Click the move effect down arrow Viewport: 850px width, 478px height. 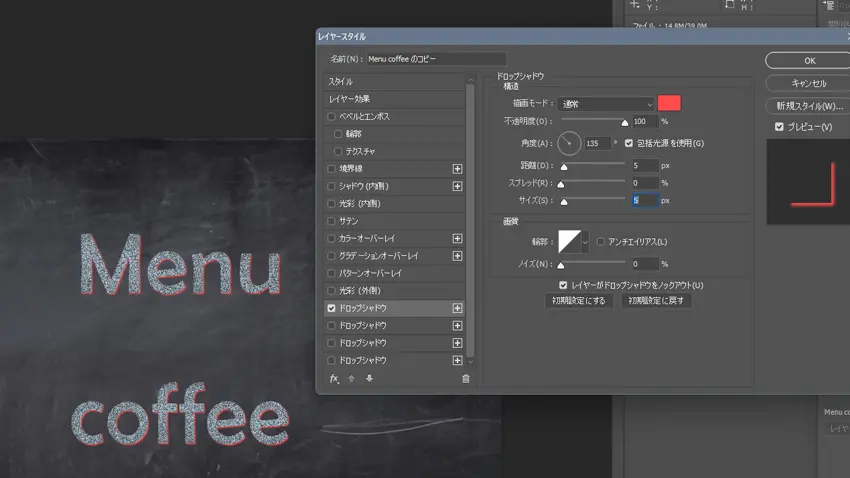point(369,379)
